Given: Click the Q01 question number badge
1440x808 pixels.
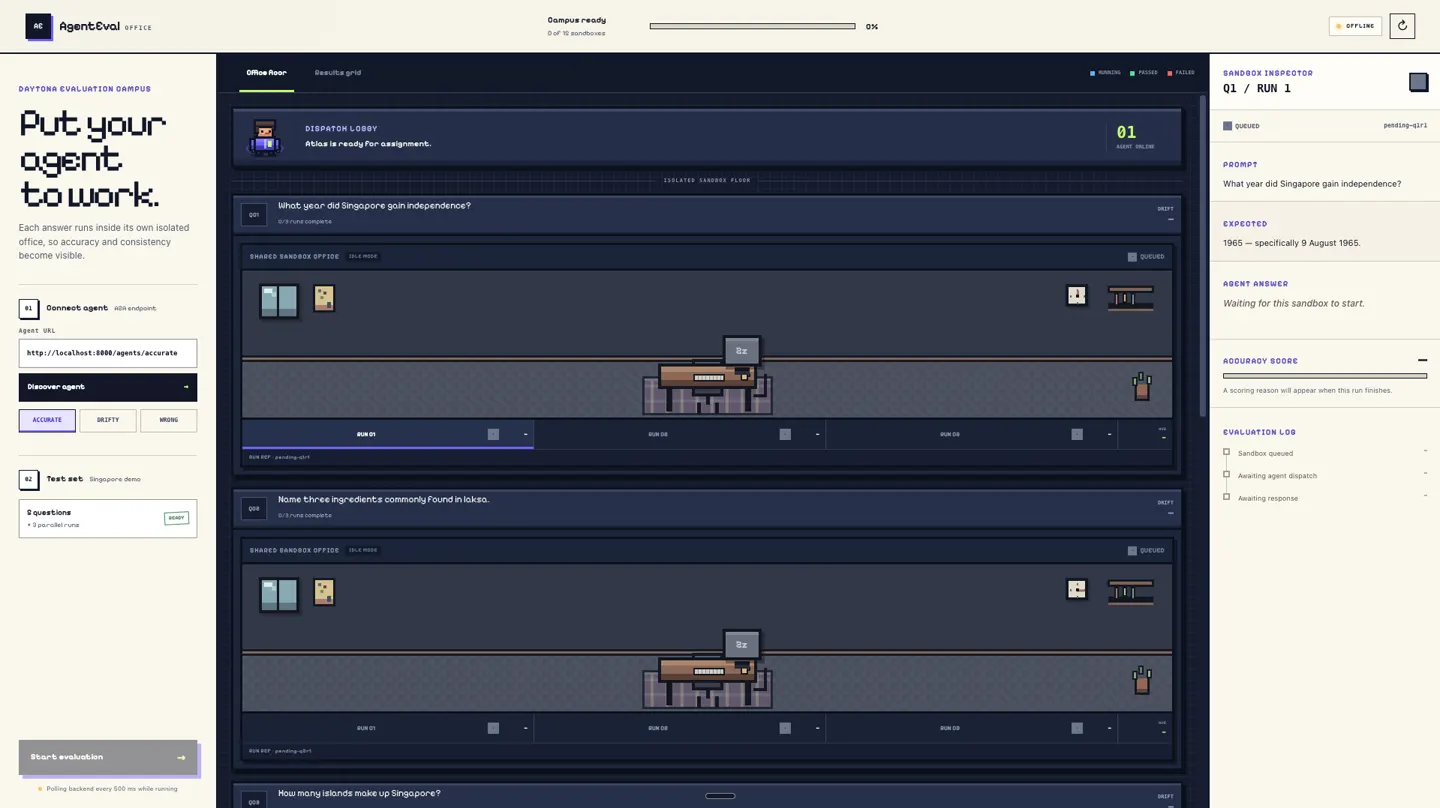Looking at the screenshot, I should 254,215.
